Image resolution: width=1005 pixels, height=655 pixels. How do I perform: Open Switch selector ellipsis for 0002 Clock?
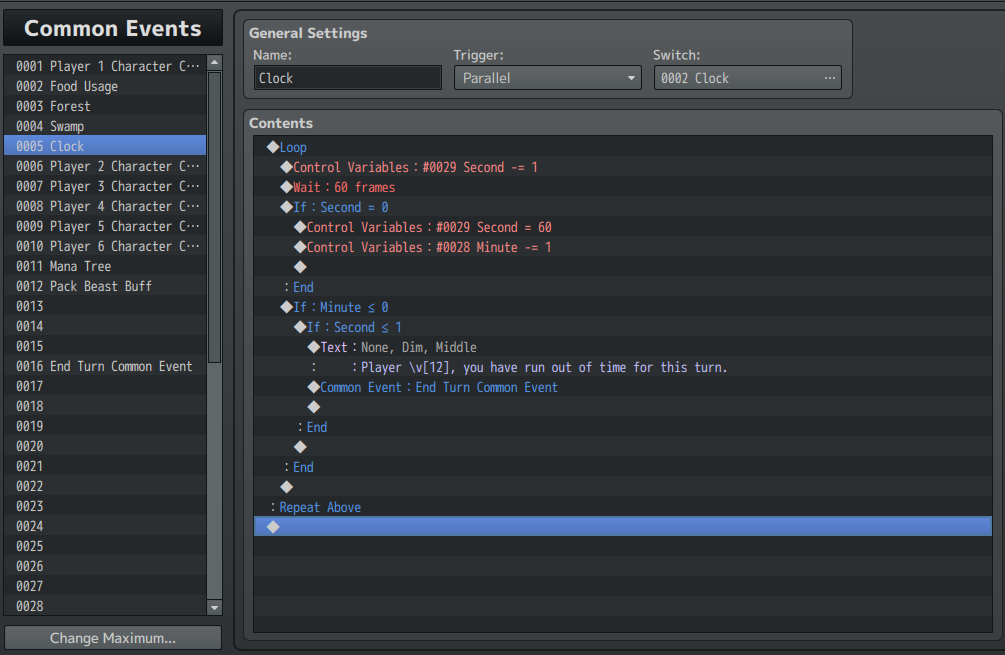point(829,78)
